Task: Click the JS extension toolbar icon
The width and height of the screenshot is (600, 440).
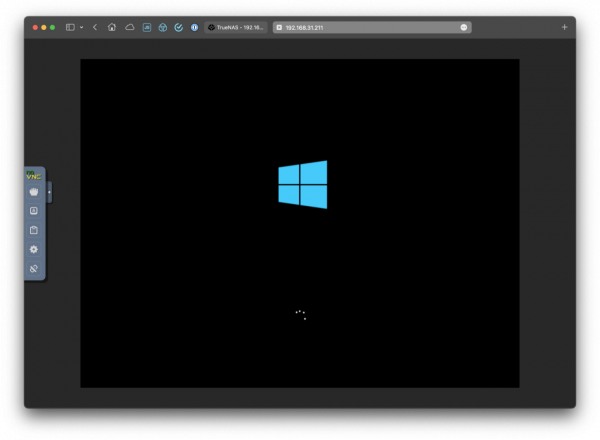Action: coord(147,27)
